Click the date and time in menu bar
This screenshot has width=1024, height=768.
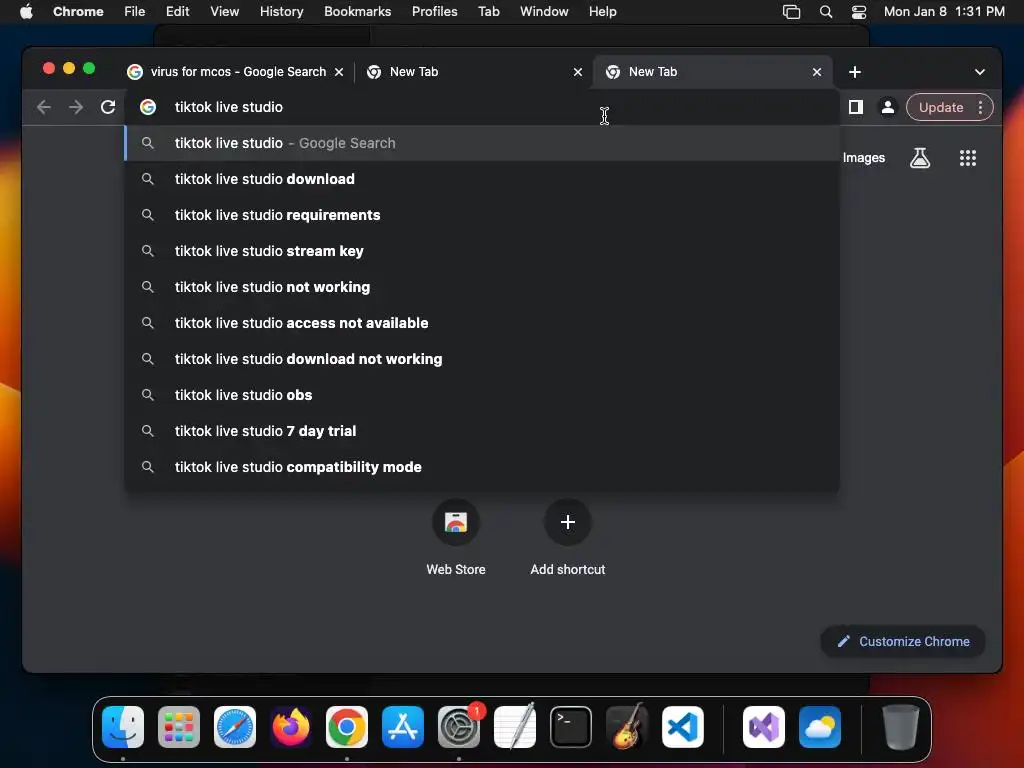944,11
